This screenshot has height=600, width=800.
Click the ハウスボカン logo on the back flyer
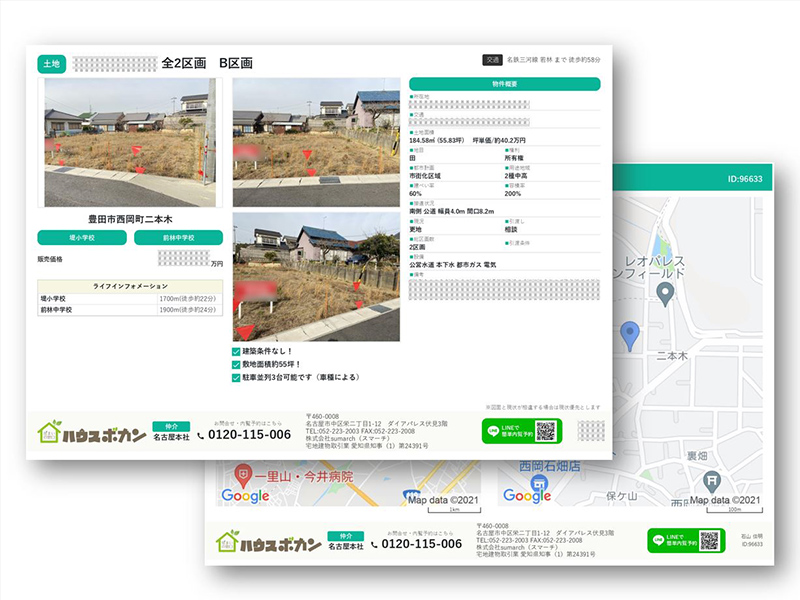point(268,542)
